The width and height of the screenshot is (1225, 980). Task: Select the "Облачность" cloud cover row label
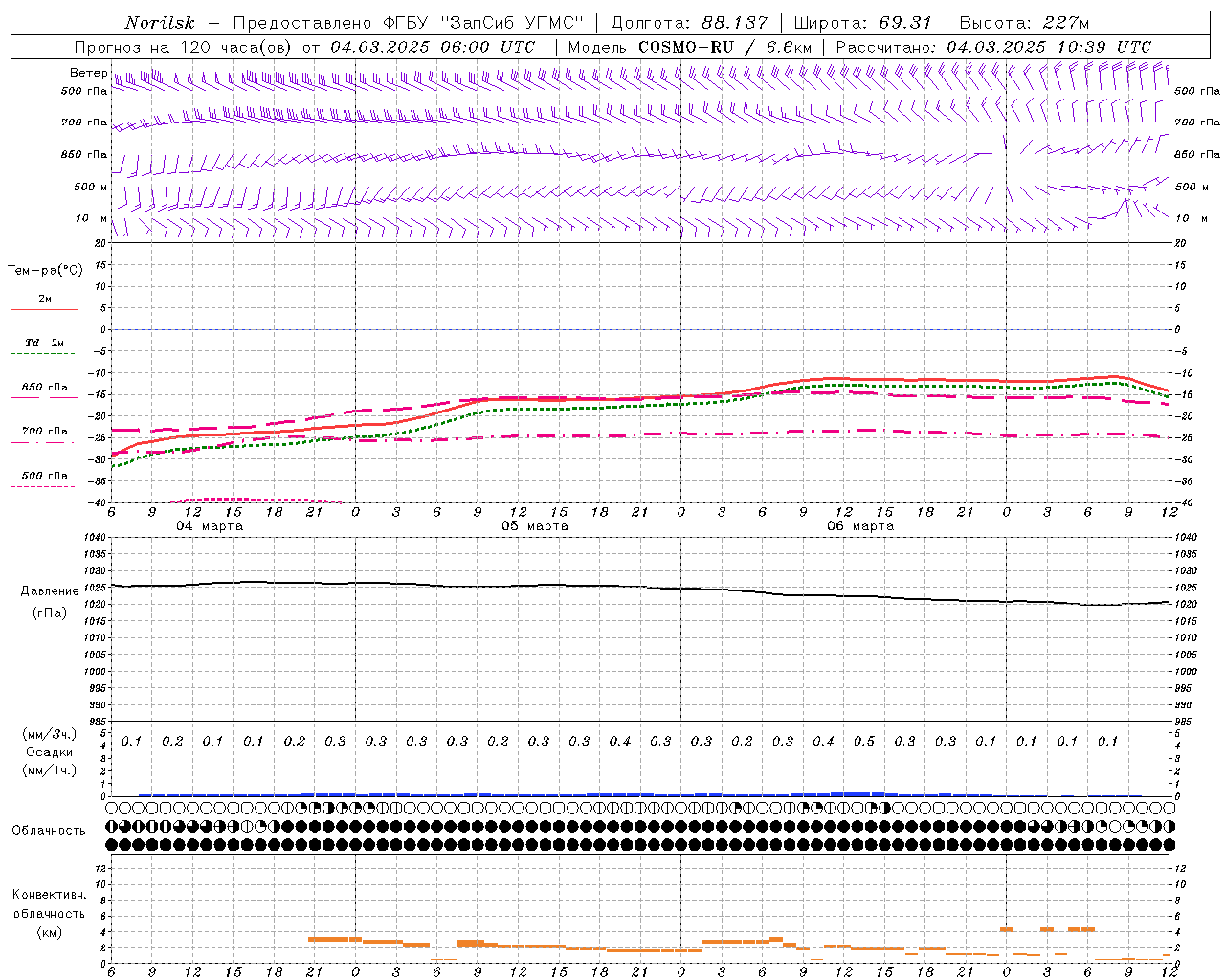[x=49, y=831]
